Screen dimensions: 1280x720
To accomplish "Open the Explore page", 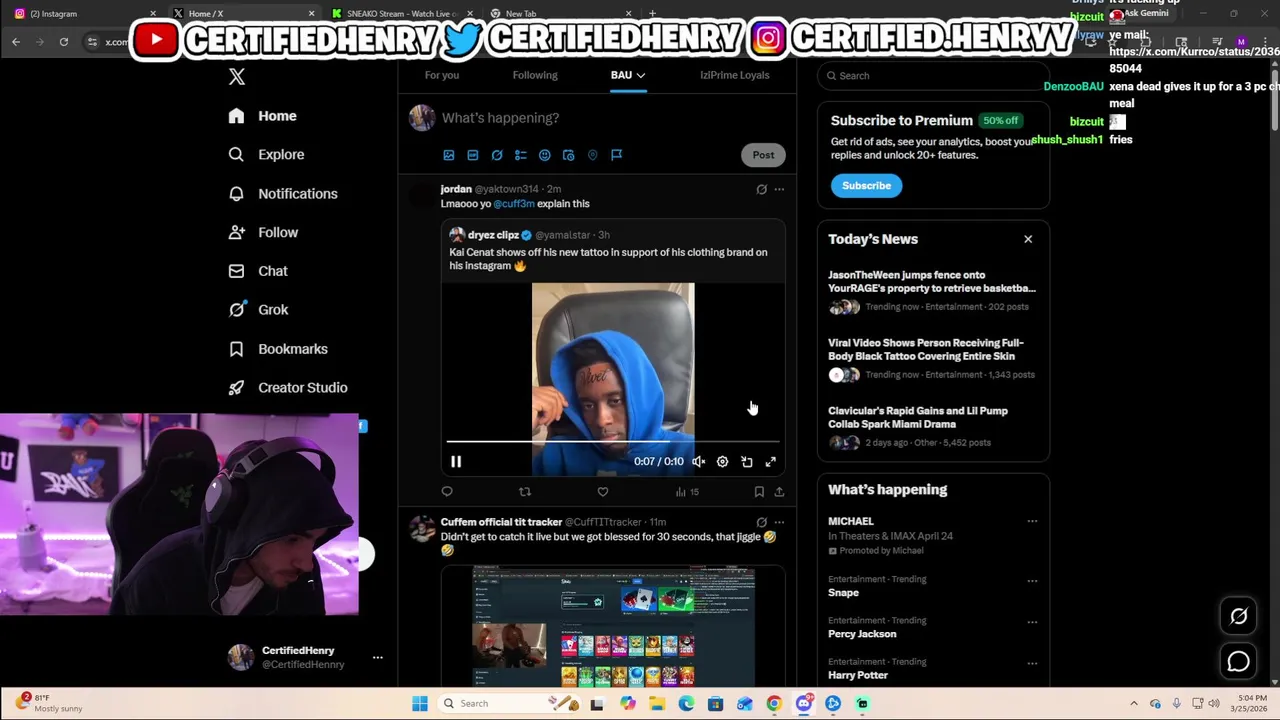I will click(x=266, y=155).
